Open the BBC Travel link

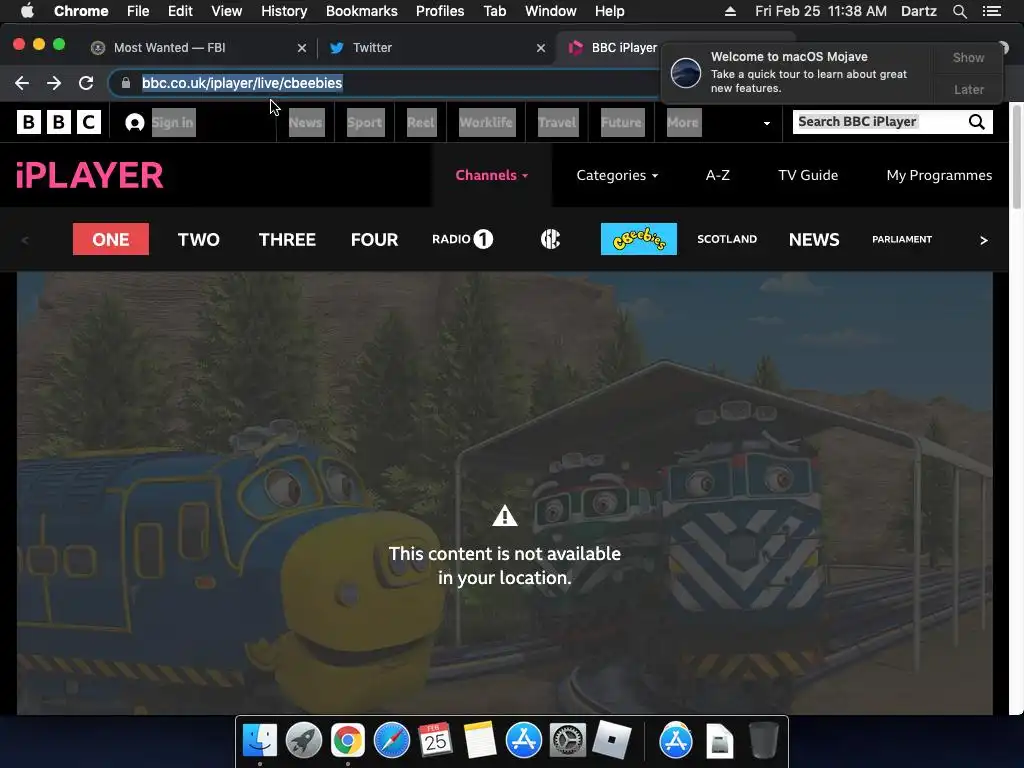tap(557, 122)
